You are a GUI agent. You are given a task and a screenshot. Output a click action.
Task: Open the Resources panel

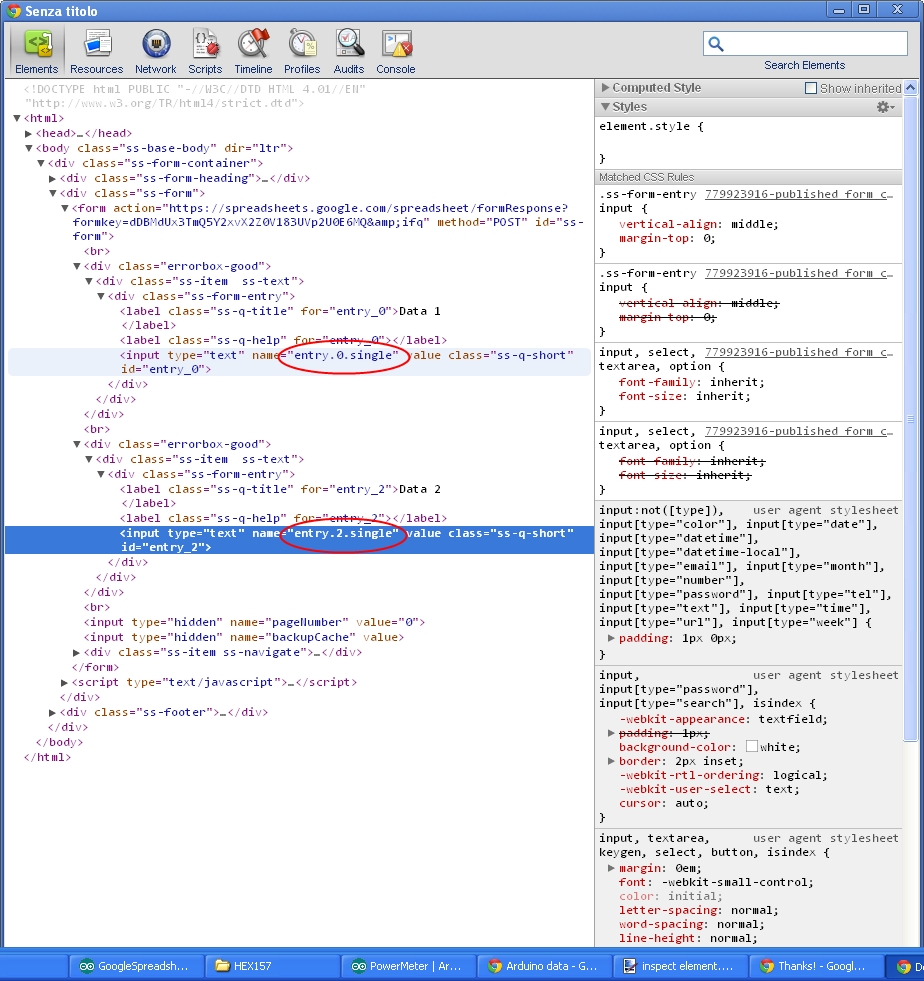click(x=97, y=51)
